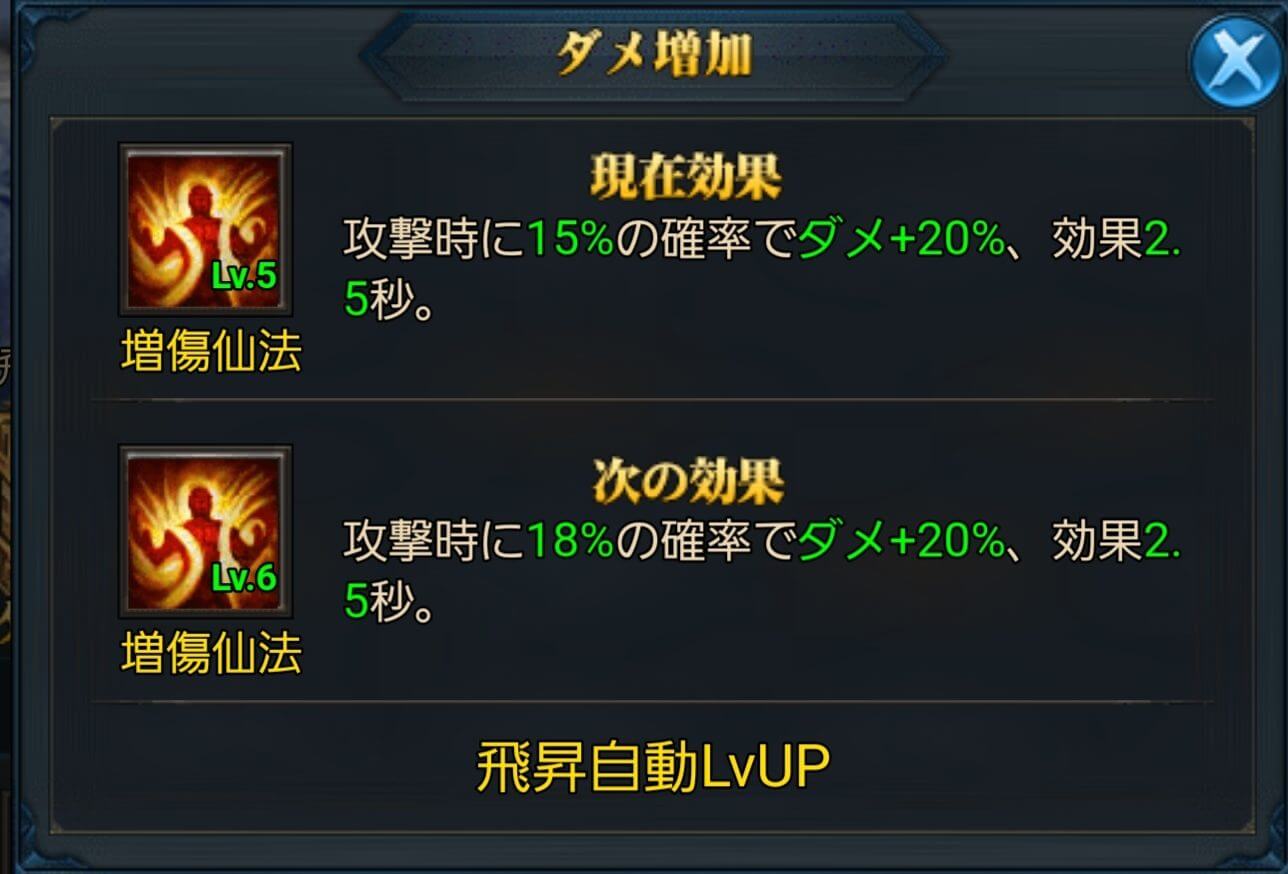Click the ダメ増加 title banner
The width and height of the screenshot is (1288, 874).
click(654, 57)
